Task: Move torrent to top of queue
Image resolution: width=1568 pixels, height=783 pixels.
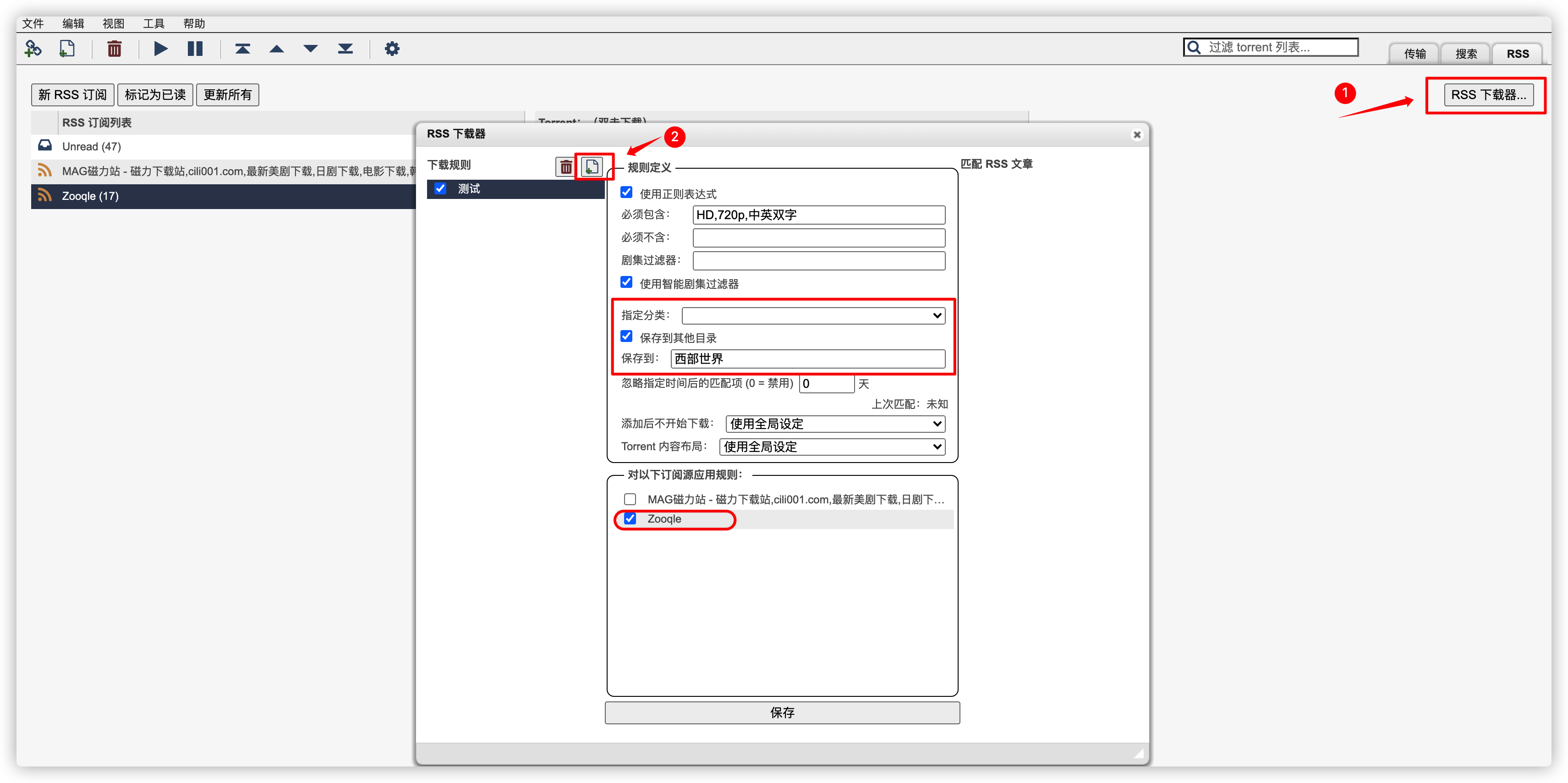Action: (242, 48)
